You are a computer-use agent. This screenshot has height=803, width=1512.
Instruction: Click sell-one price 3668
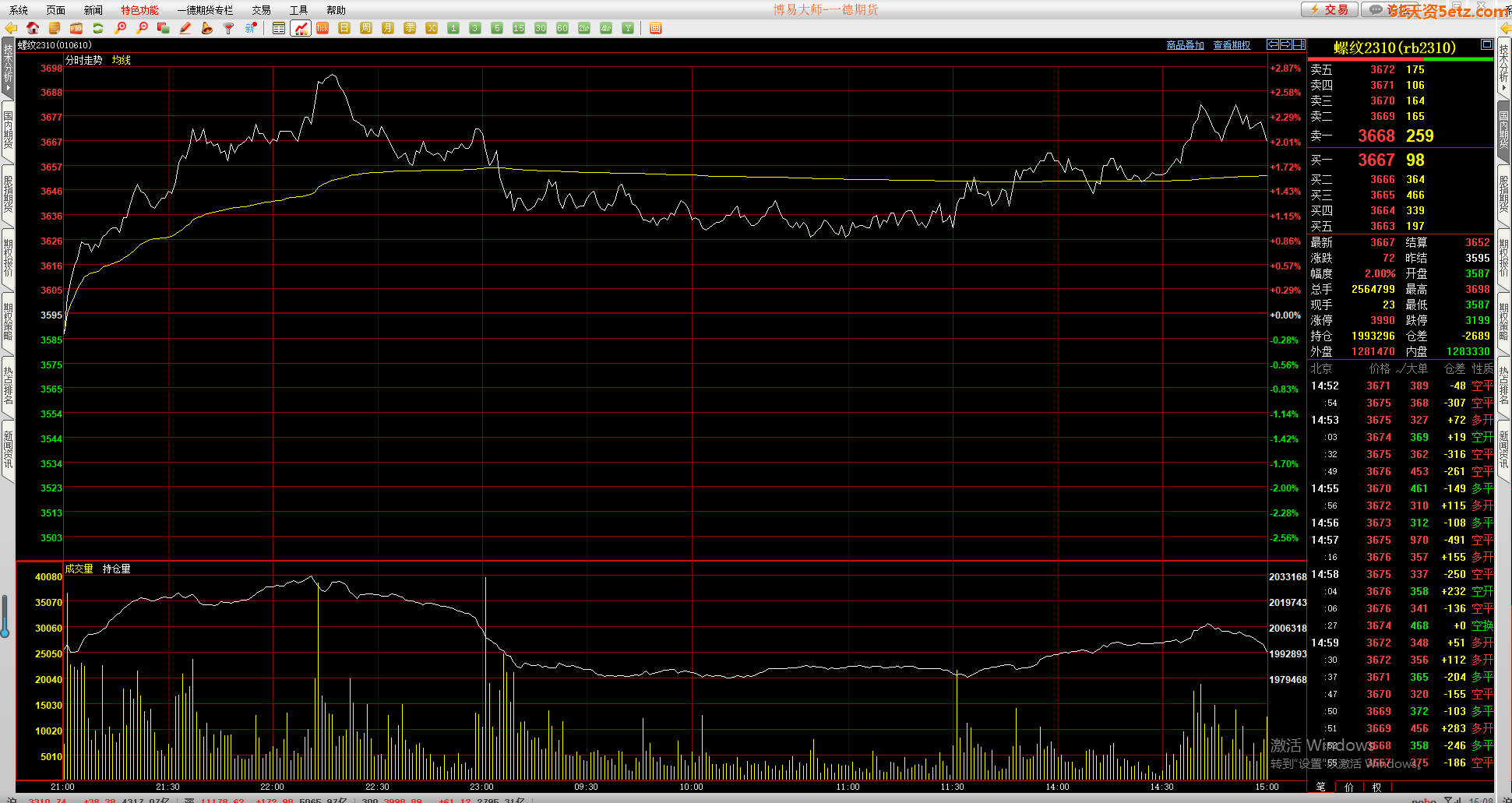coord(1376,136)
